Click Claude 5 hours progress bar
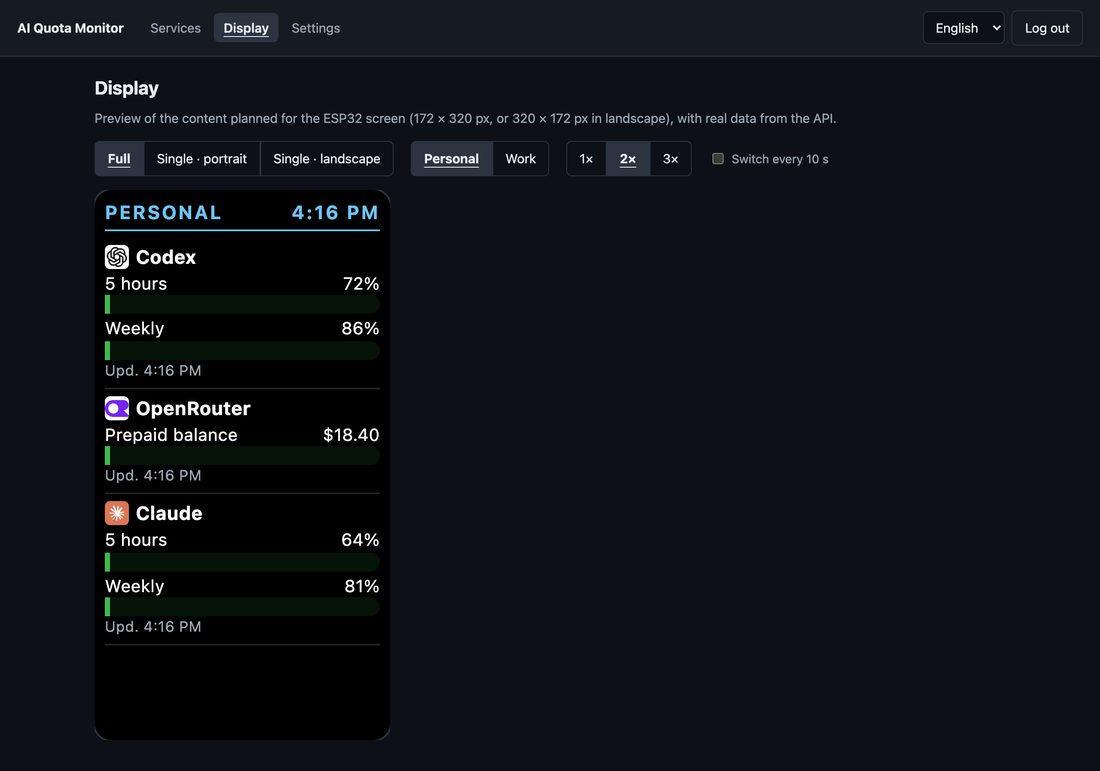This screenshot has height=771, width=1100. click(242, 562)
